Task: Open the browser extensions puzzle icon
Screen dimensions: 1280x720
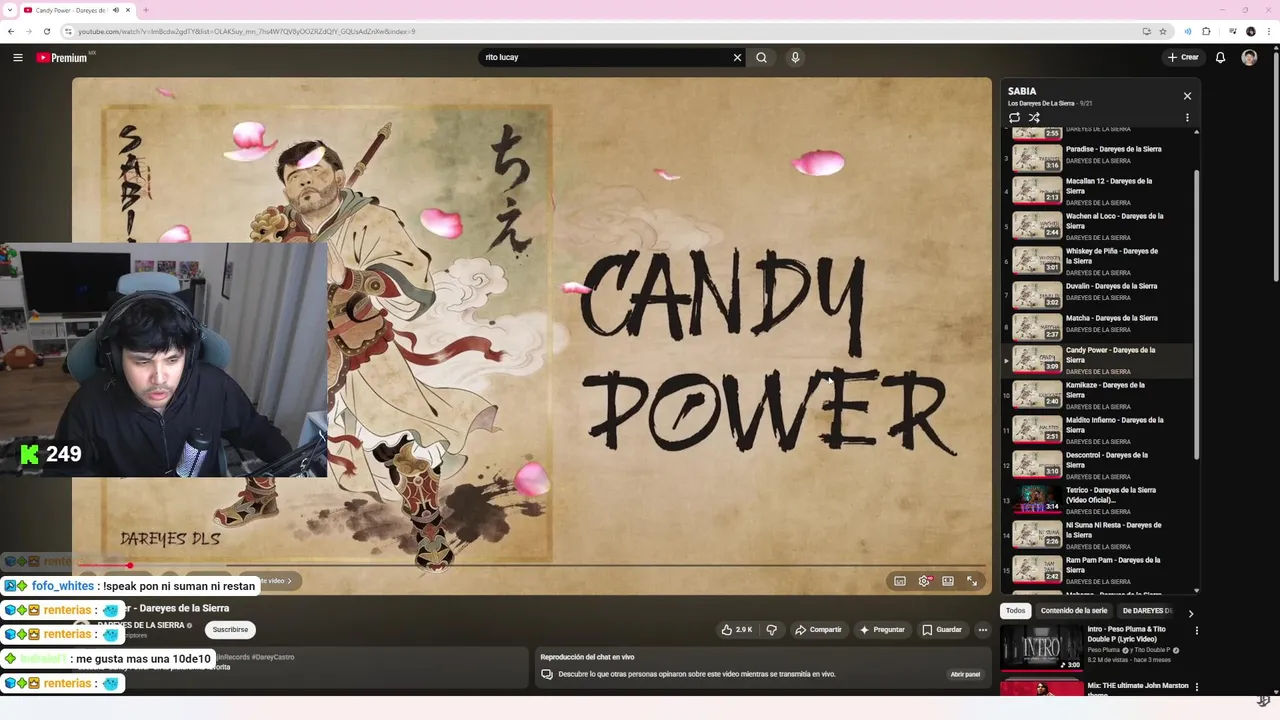Action: click(1207, 31)
